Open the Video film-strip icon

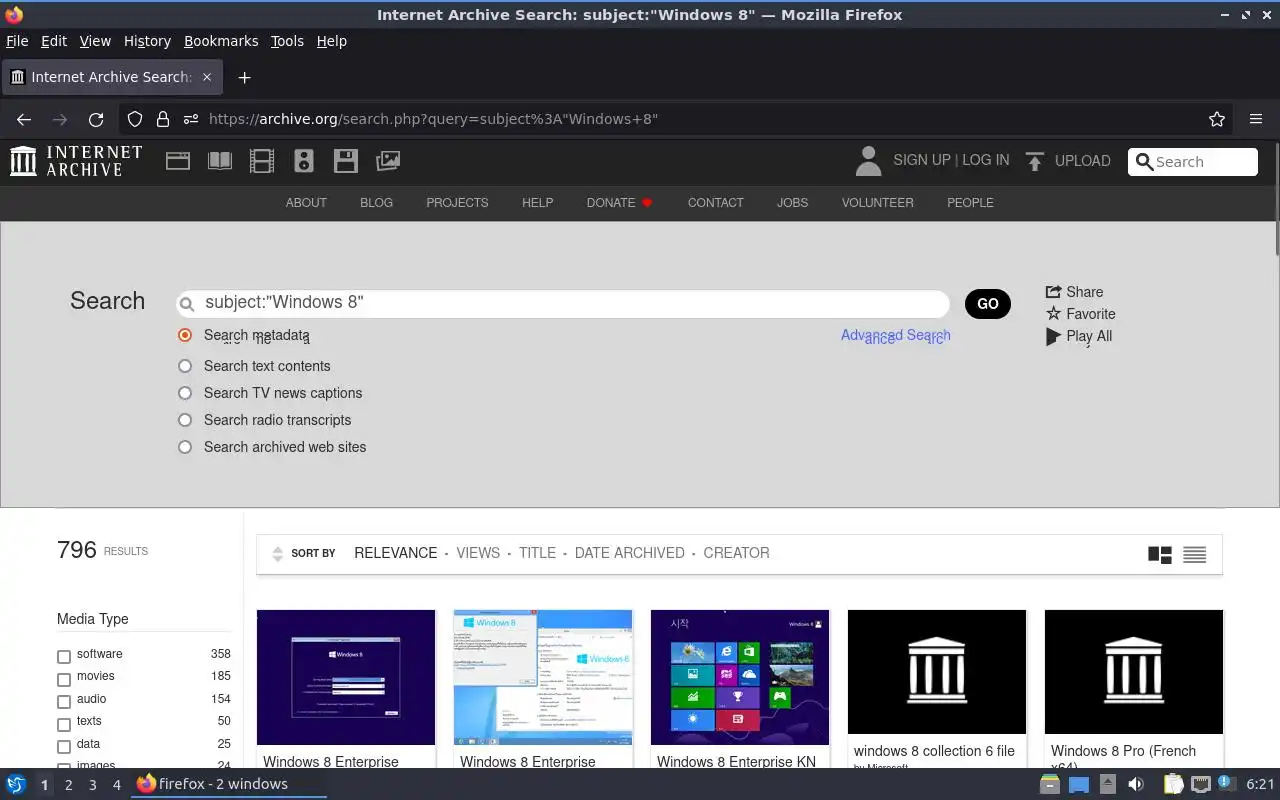[x=262, y=161]
